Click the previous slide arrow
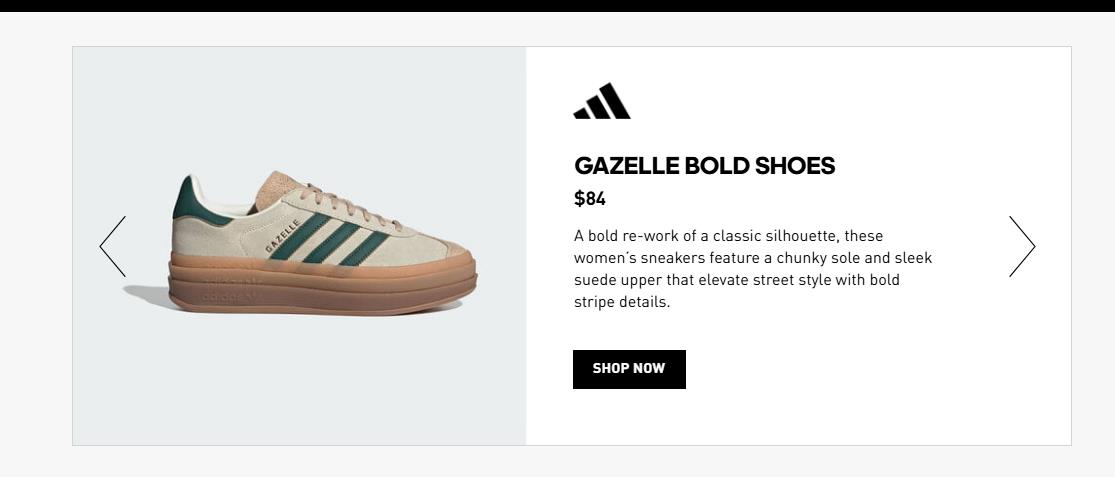Viewport: 1115px width, 477px height. coord(113,246)
